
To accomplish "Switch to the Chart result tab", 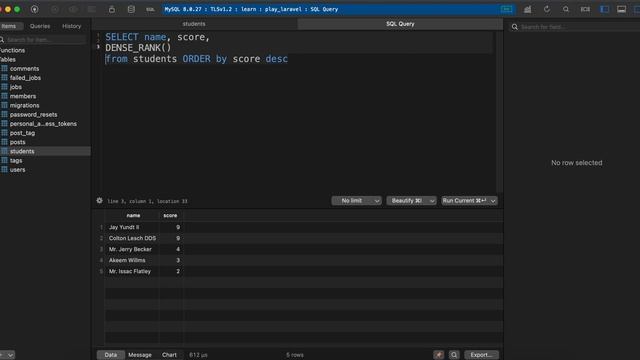I will tap(169, 355).
